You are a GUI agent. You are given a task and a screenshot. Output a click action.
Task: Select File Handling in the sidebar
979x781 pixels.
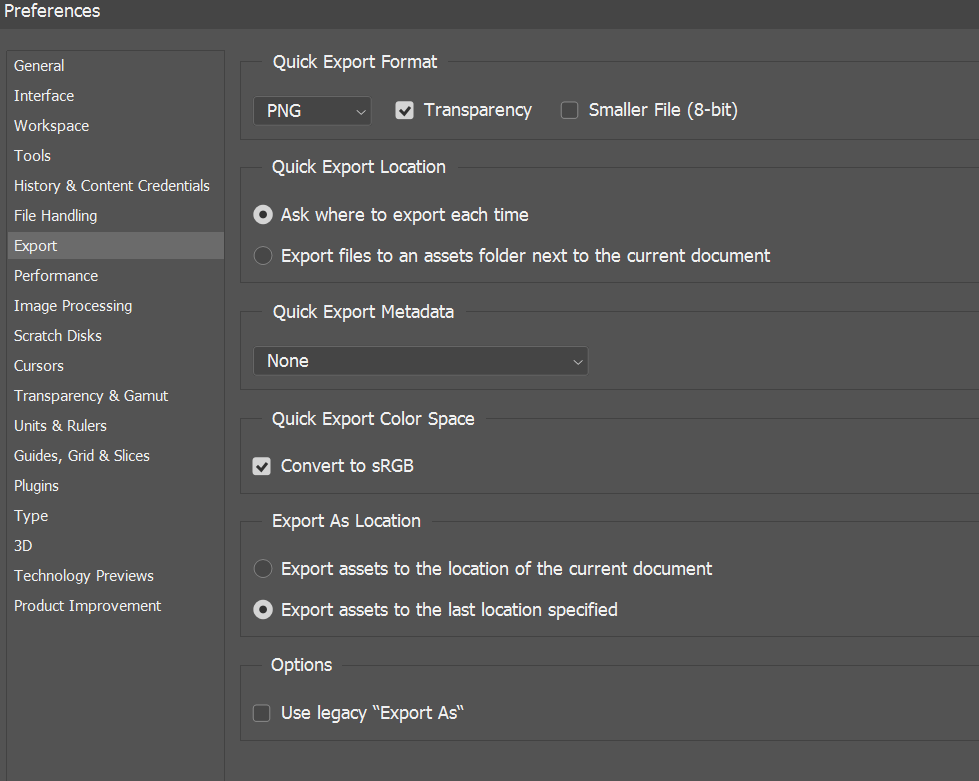[56, 216]
